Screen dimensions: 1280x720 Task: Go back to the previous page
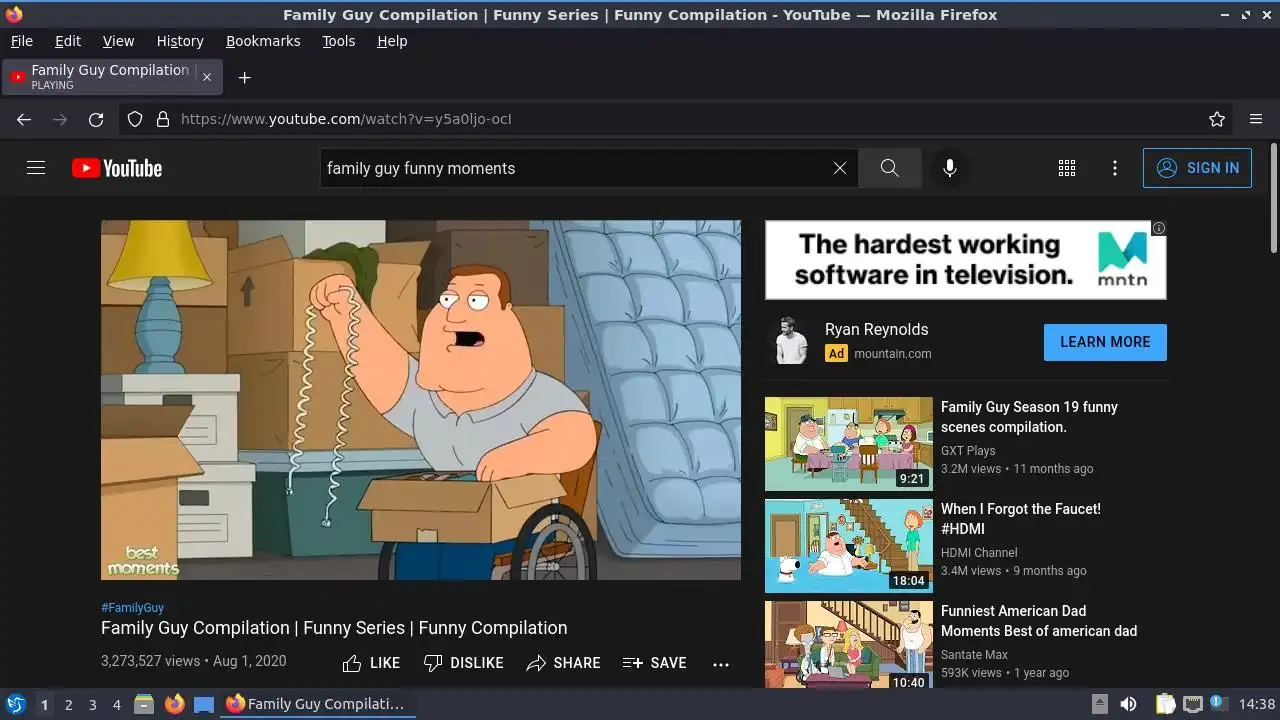24,119
